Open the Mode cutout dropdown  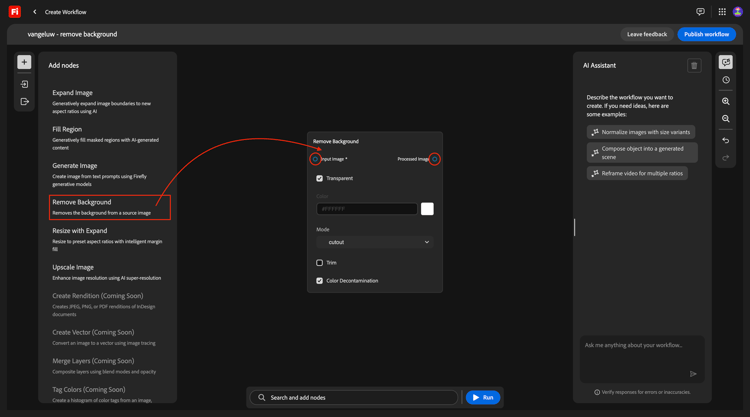coord(375,242)
